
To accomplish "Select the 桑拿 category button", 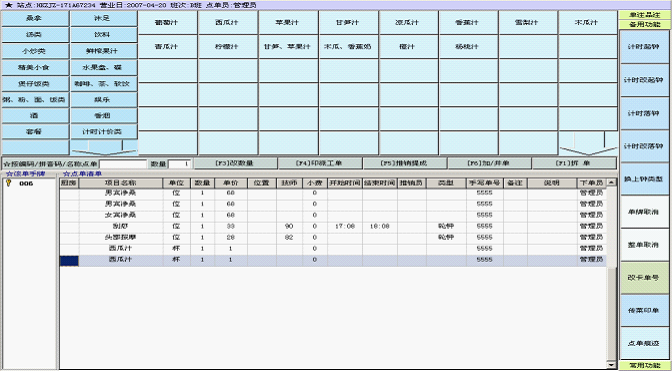I will pyautogui.click(x=35, y=18).
